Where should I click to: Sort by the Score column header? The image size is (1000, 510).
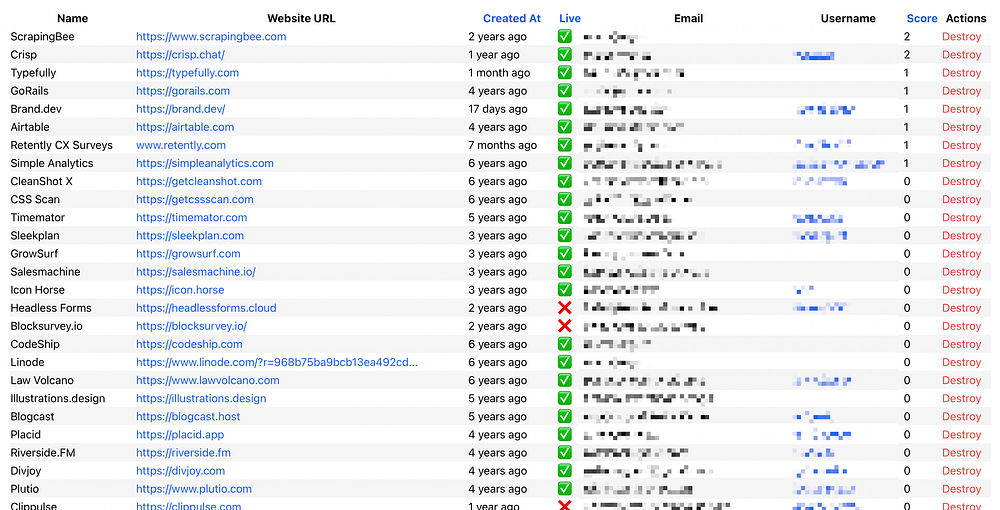point(922,18)
